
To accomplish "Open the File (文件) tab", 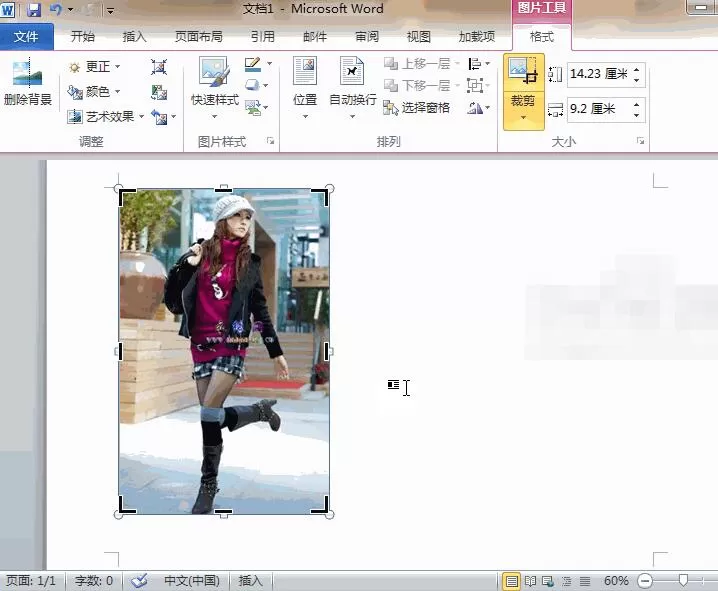I will point(27,37).
